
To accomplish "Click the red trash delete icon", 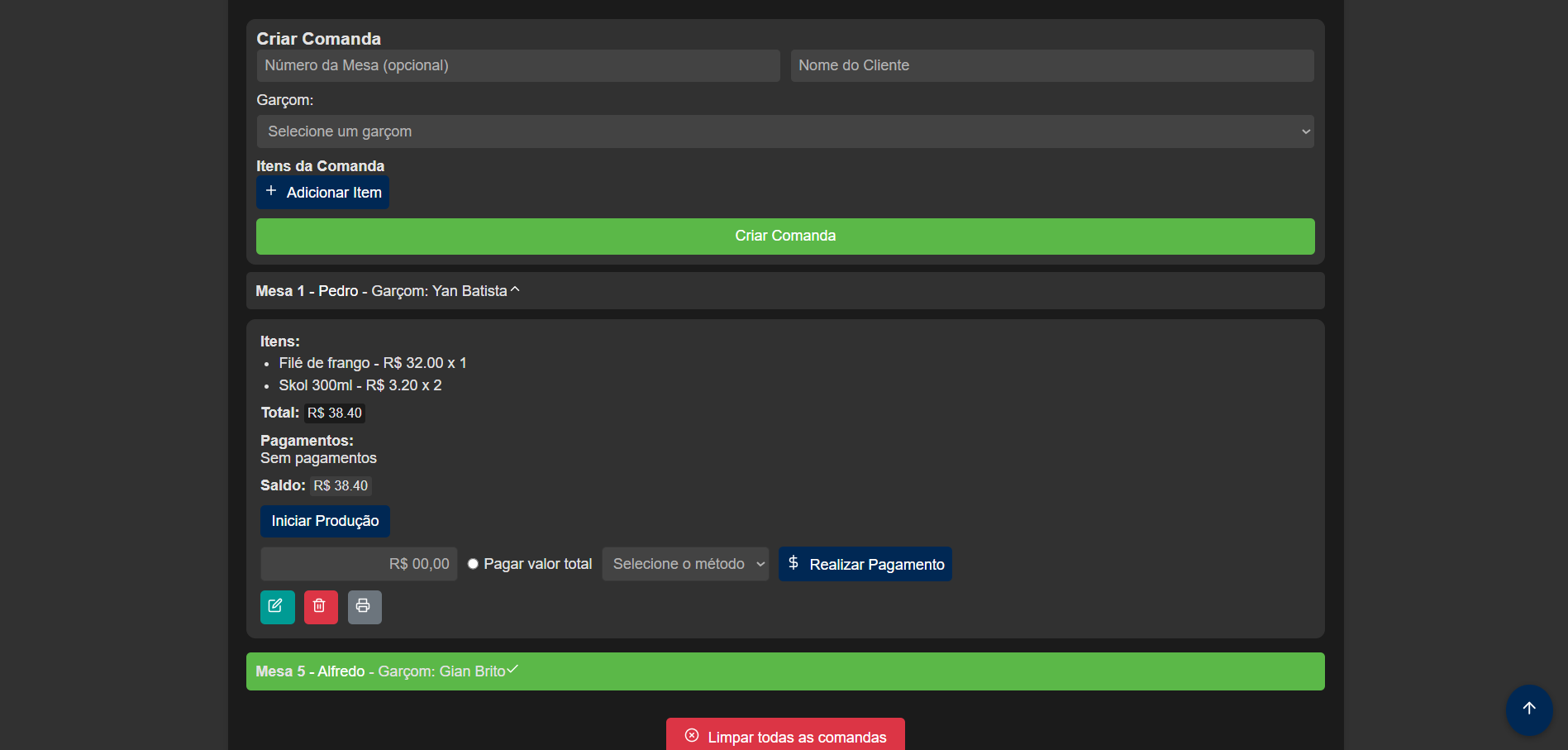I will coord(320,606).
